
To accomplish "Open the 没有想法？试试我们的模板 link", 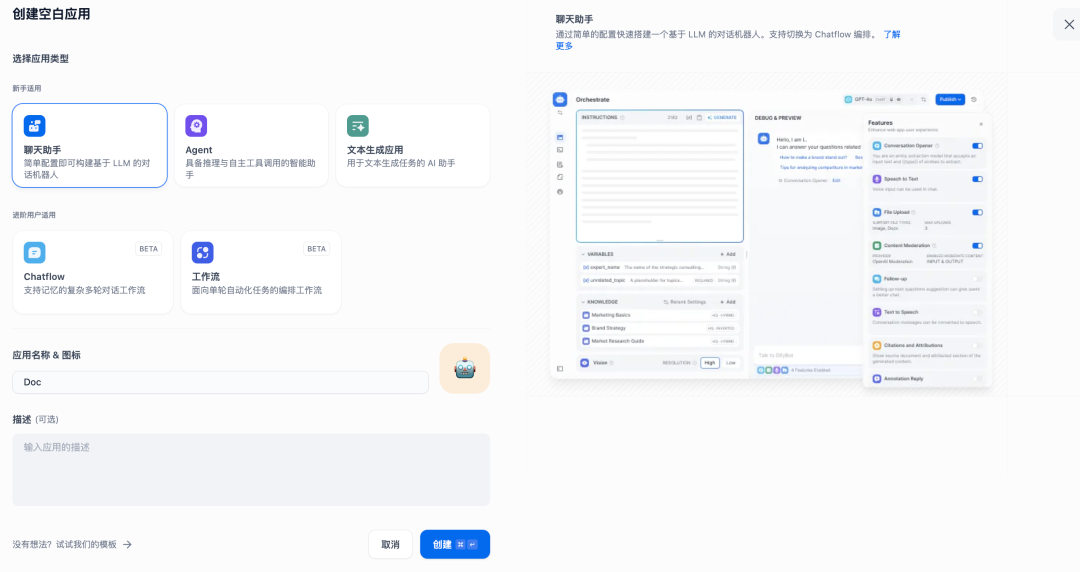I will 72,544.
